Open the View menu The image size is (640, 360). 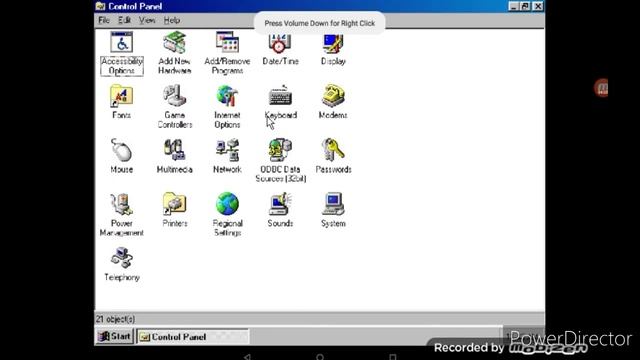tap(147, 20)
